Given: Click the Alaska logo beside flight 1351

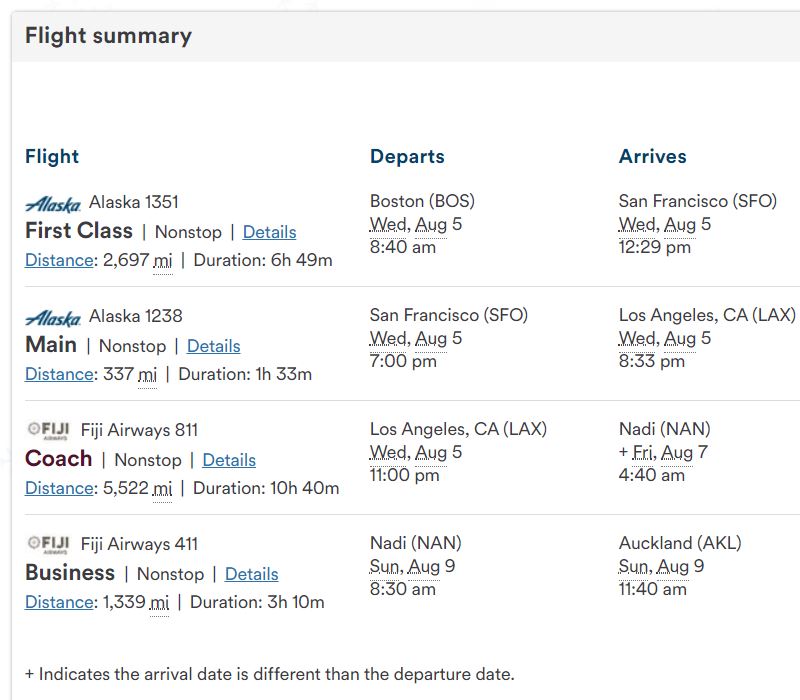Looking at the screenshot, I should point(53,203).
